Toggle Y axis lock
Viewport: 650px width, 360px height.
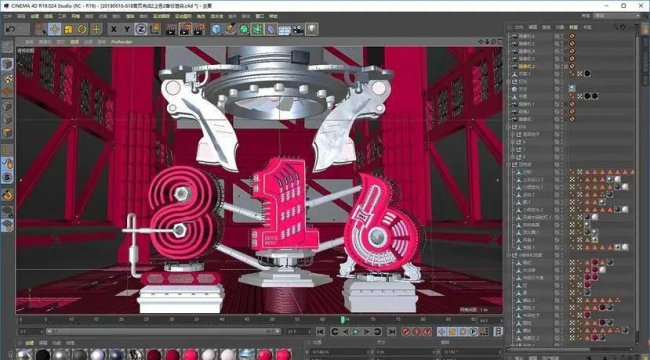click(127, 29)
